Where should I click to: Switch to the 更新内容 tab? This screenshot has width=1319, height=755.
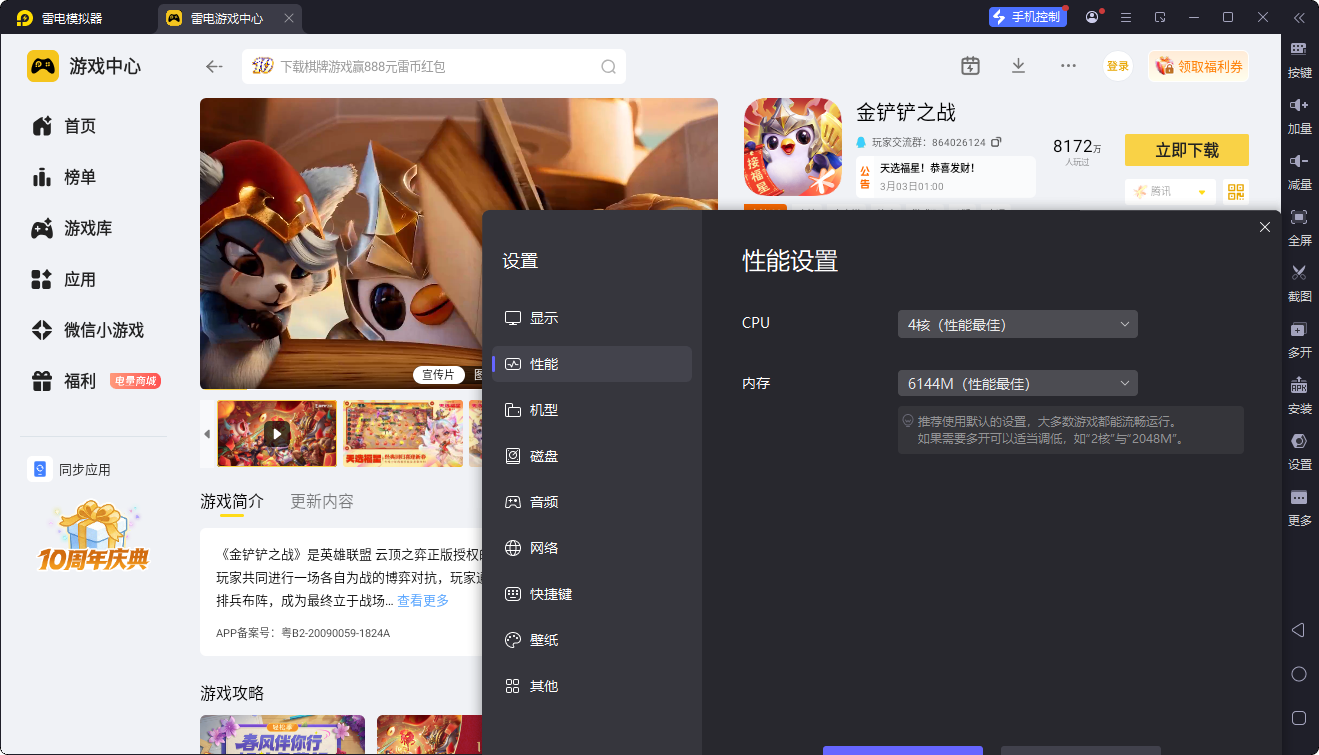(x=322, y=501)
